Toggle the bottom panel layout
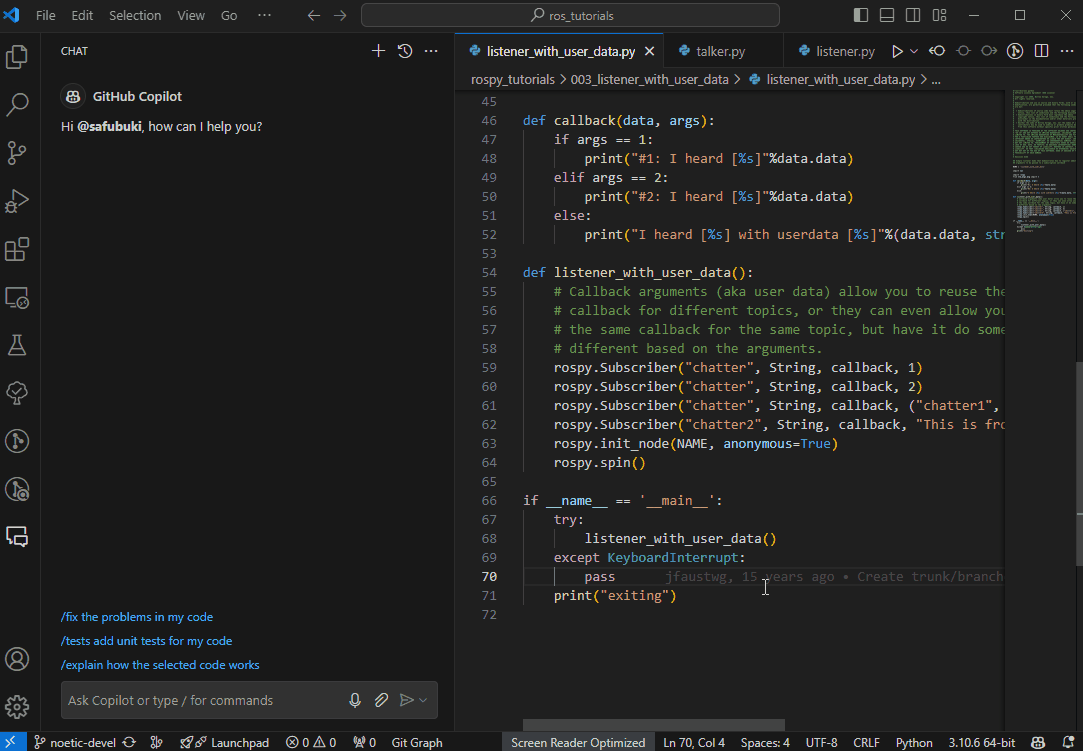1083x751 pixels. [887, 15]
